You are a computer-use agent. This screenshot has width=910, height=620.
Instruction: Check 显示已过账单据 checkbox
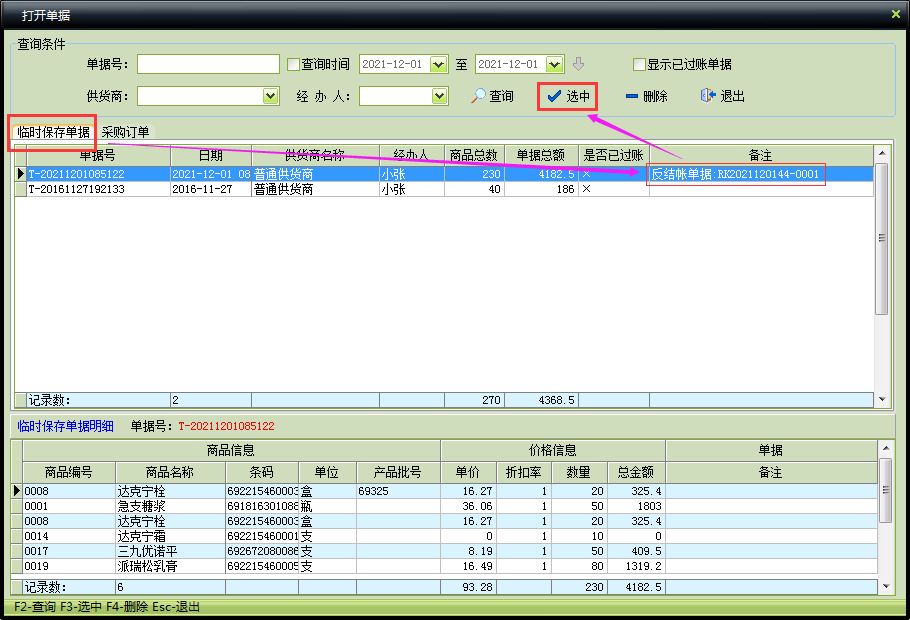[x=639, y=64]
